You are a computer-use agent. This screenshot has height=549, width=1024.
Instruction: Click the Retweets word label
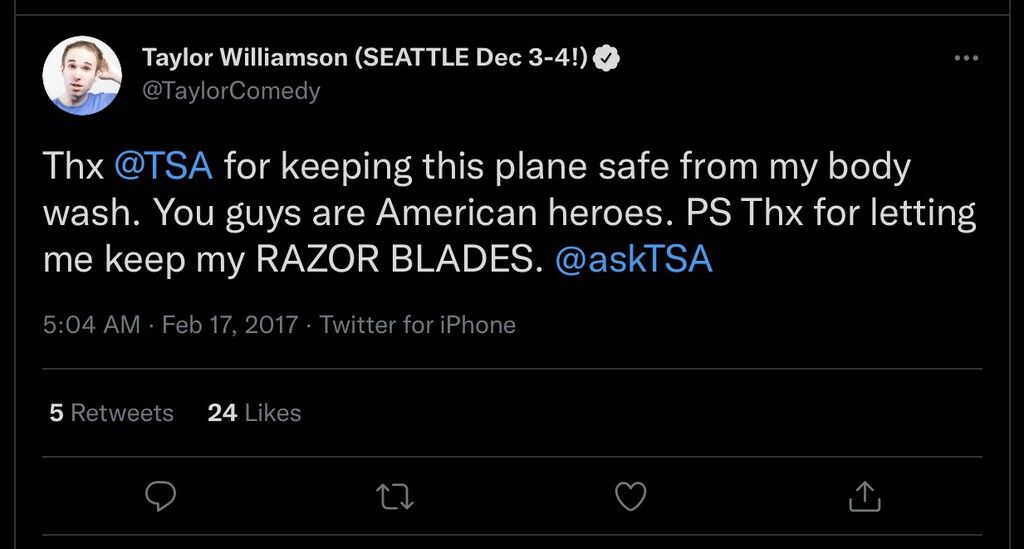[x=122, y=413]
